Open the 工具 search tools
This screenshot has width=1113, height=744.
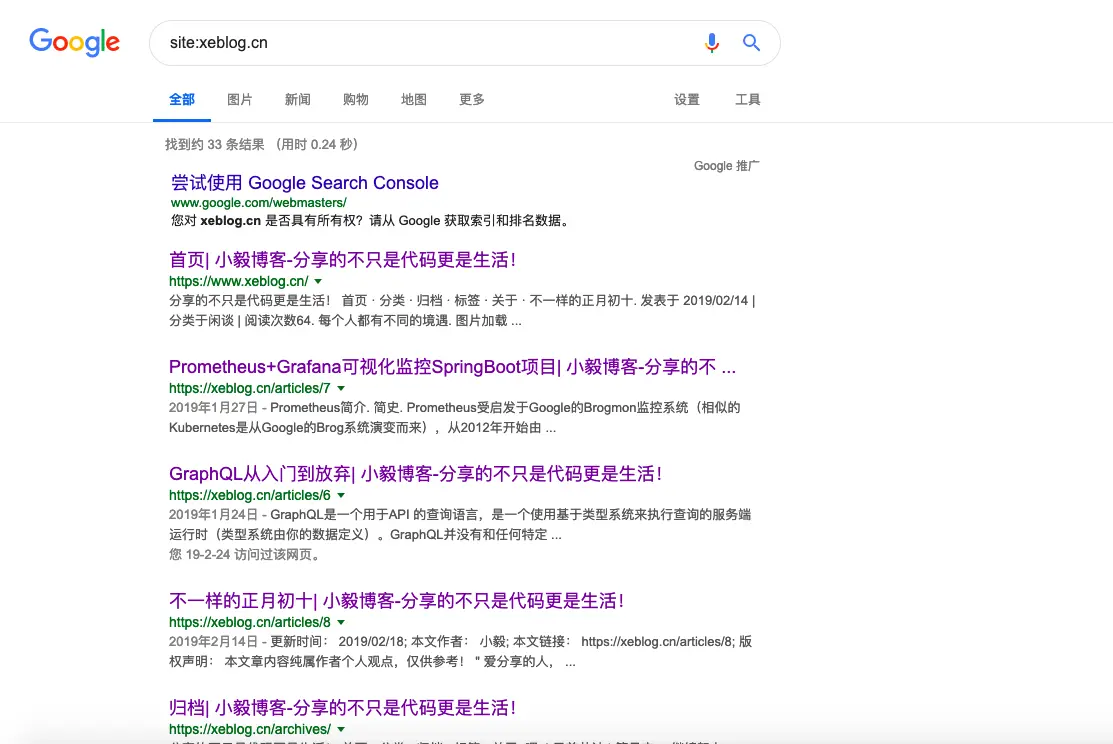point(747,99)
